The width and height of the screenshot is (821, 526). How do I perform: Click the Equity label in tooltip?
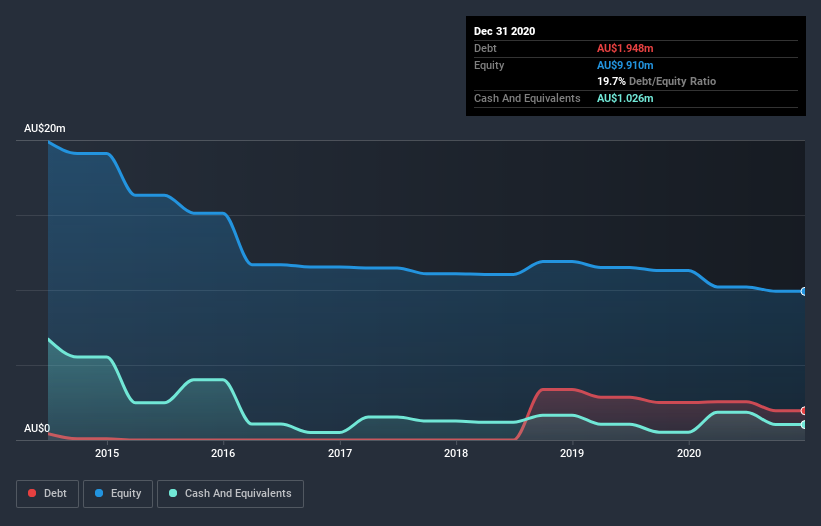(489, 65)
